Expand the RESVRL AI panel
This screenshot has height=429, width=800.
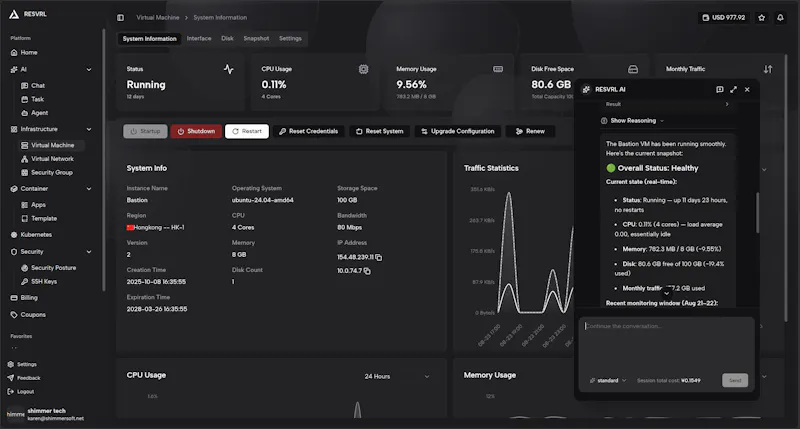click(733, 89)
